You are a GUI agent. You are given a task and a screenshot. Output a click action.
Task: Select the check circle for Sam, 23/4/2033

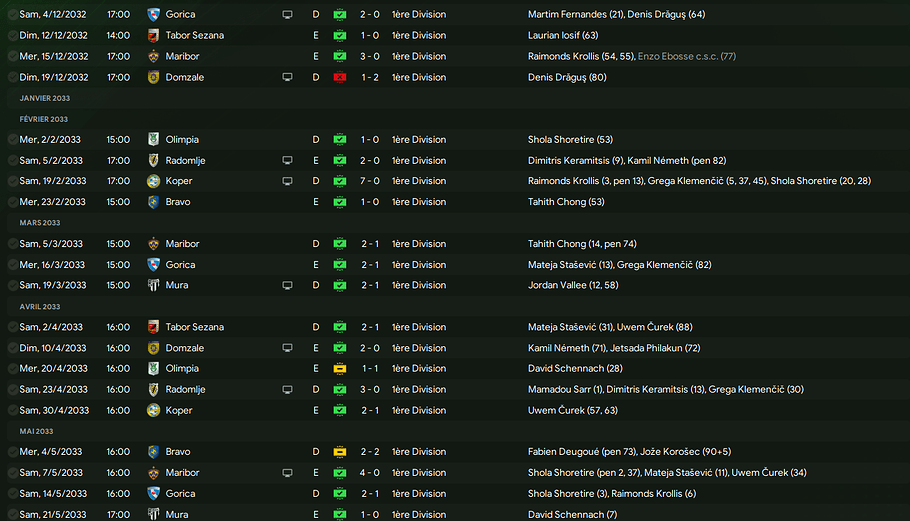click(x=10, y=389)
